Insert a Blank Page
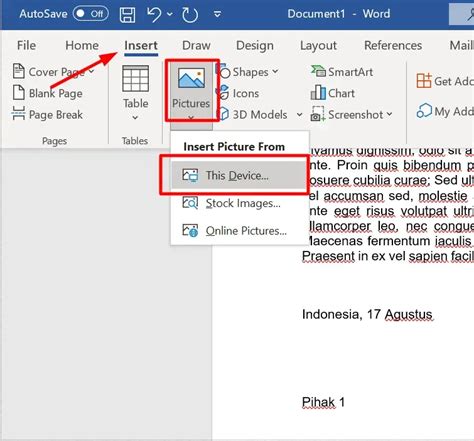Viewport: 474px width, 441px height. pyautogui.click(x=48, y=93)
